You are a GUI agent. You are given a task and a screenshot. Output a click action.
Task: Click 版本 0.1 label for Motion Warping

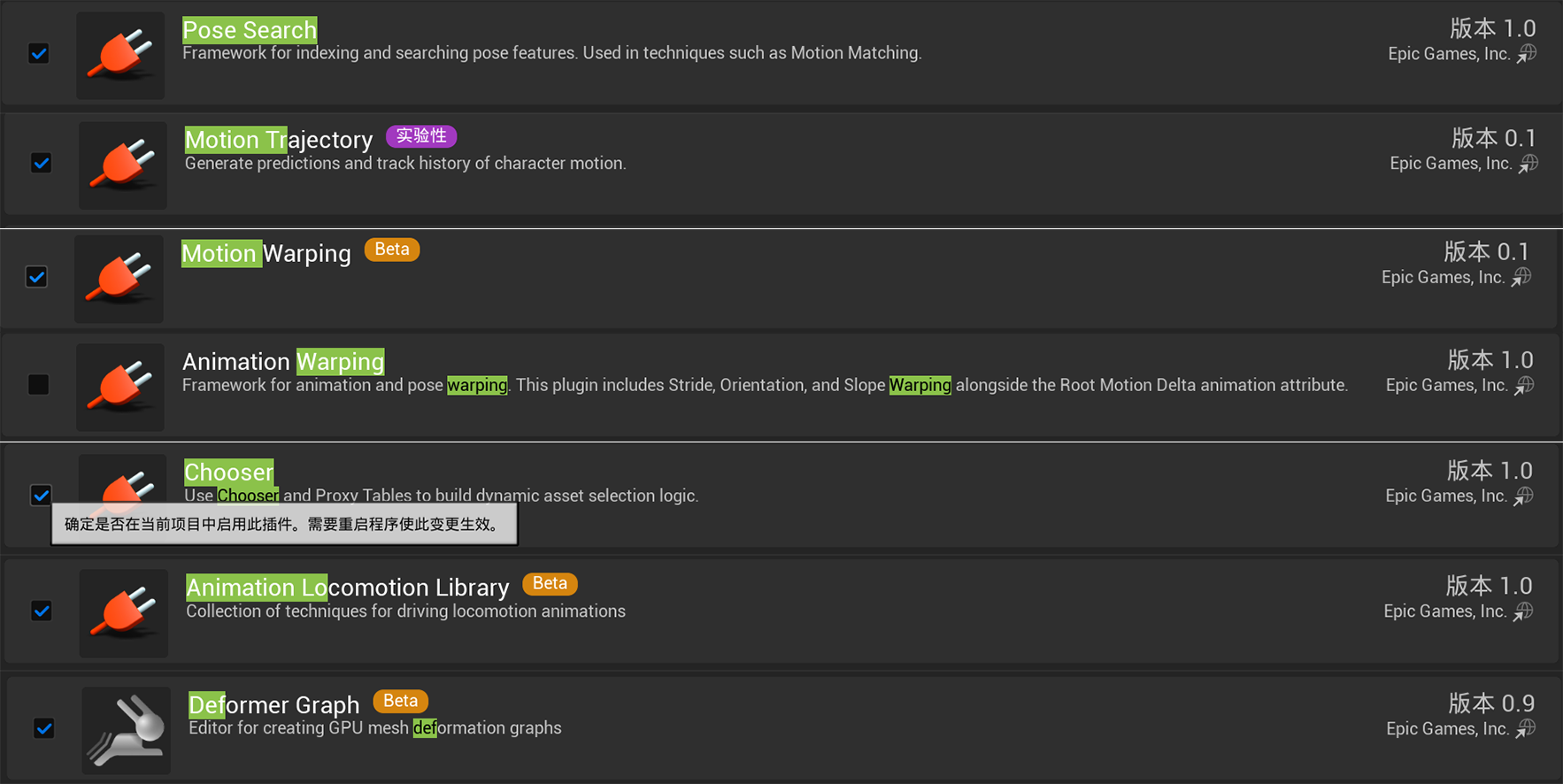[1487, 252]
